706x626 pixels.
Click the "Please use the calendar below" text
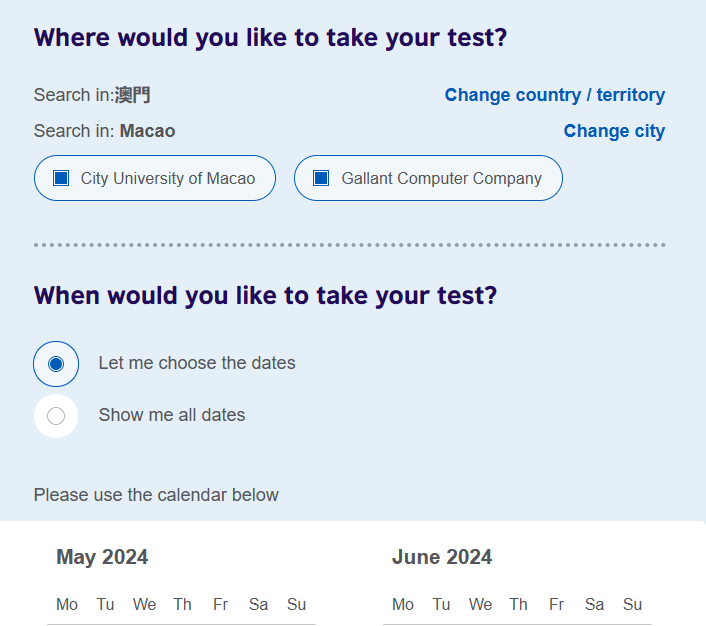click(x=156, y=495)
